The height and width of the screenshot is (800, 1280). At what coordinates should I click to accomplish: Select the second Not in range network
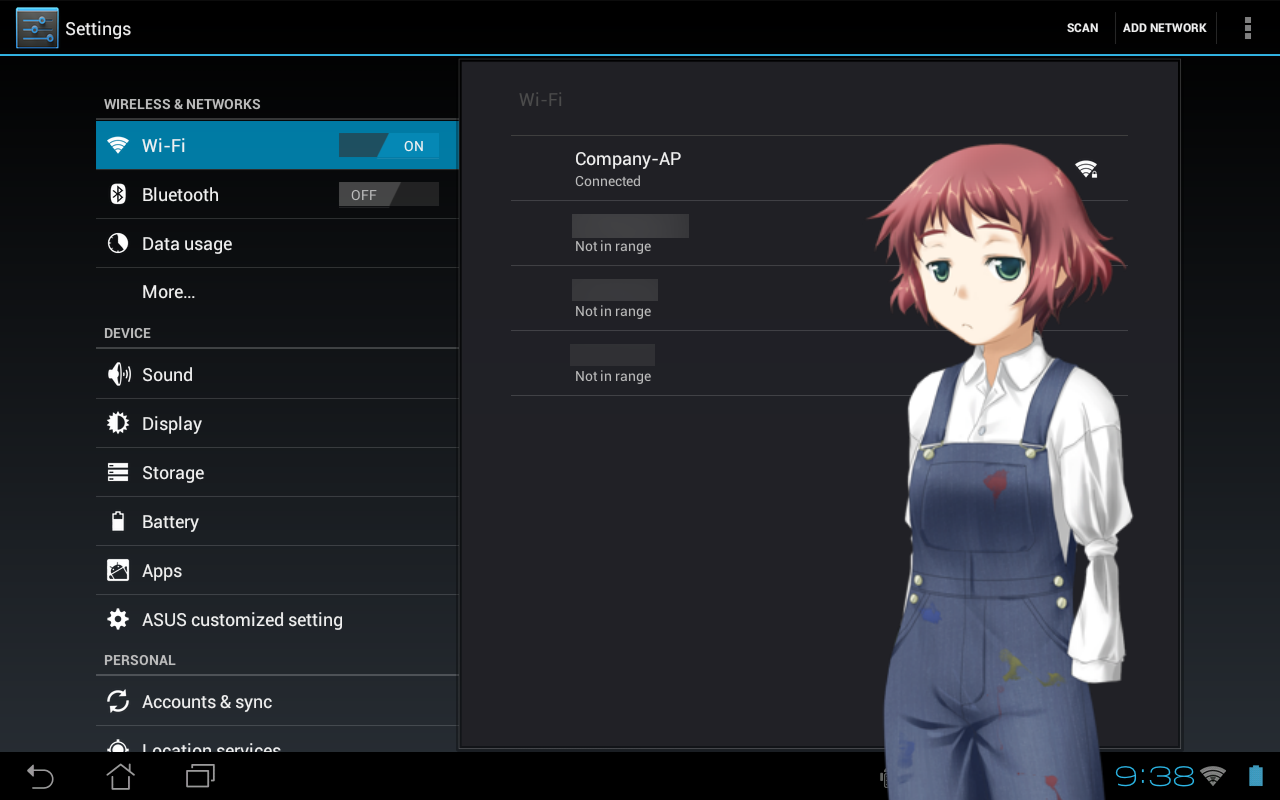click(x=819, y=298)
